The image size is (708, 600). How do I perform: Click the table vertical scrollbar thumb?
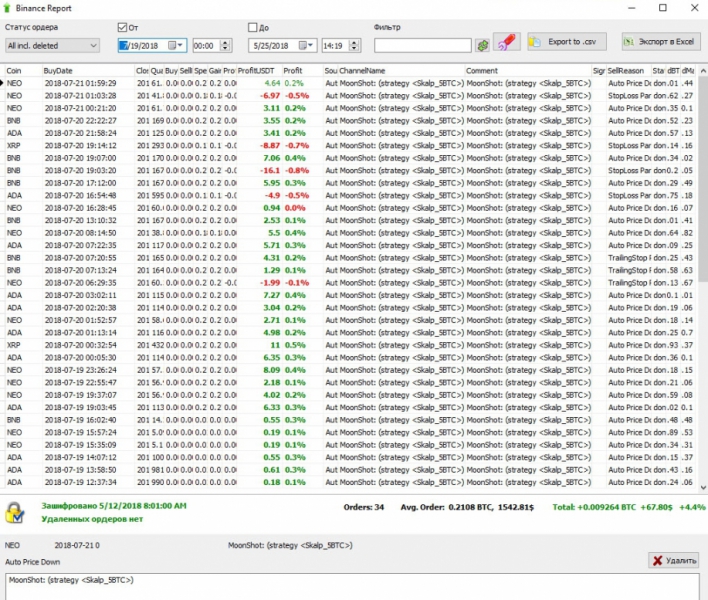point(703,178)
